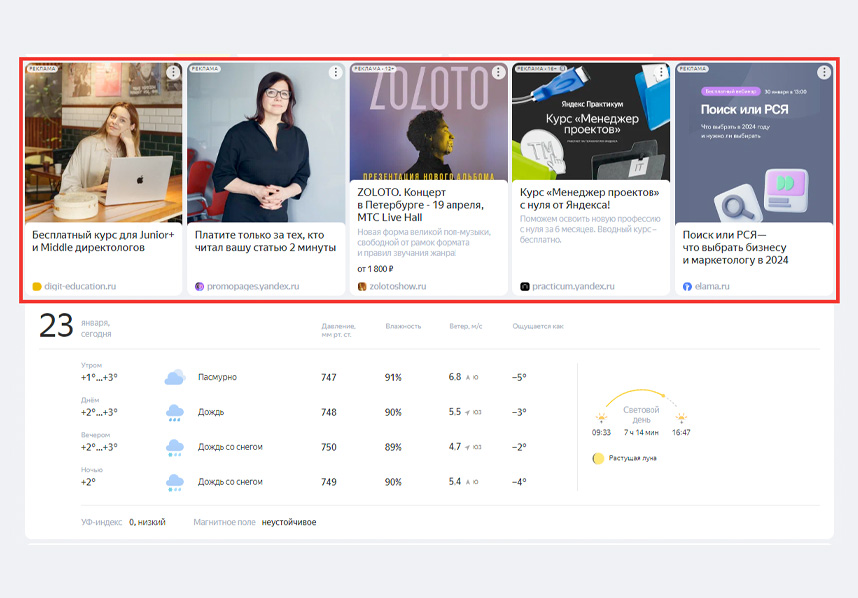Click feels-like value "−4°"
The image size is (858, 598).
[519, 482]
